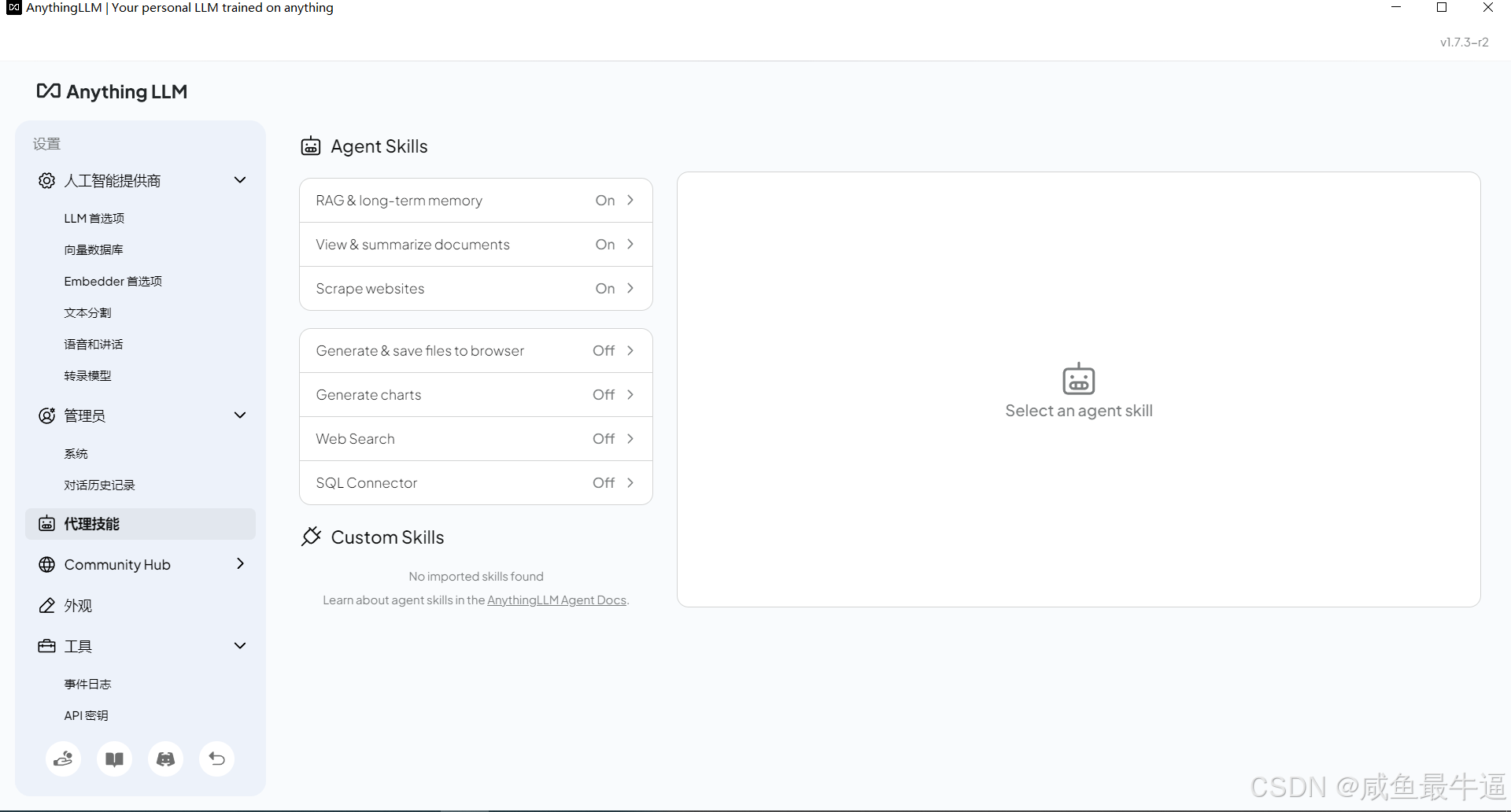Click the toolbox icon beside 工具
This screenshot has height=812, width=1511.
pyautogui.click(x=46, y=647)
